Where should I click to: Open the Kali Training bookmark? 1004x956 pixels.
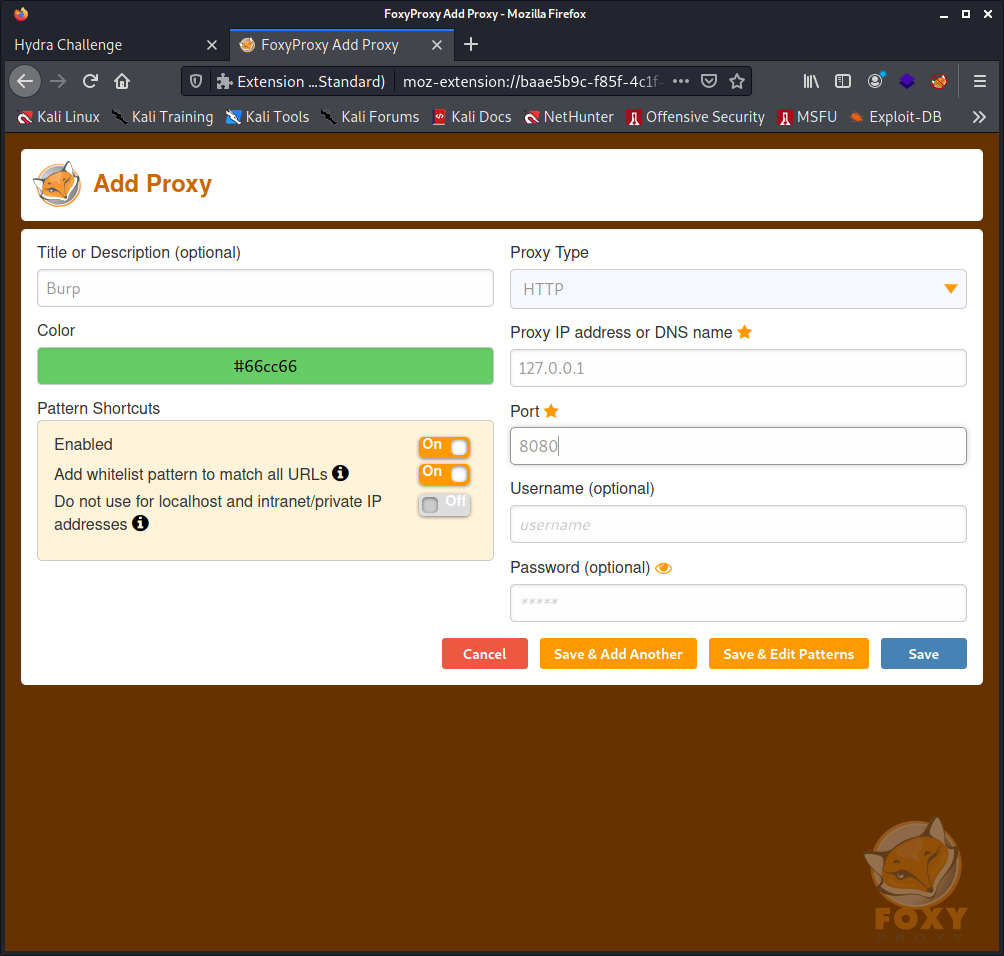[163, 117]
